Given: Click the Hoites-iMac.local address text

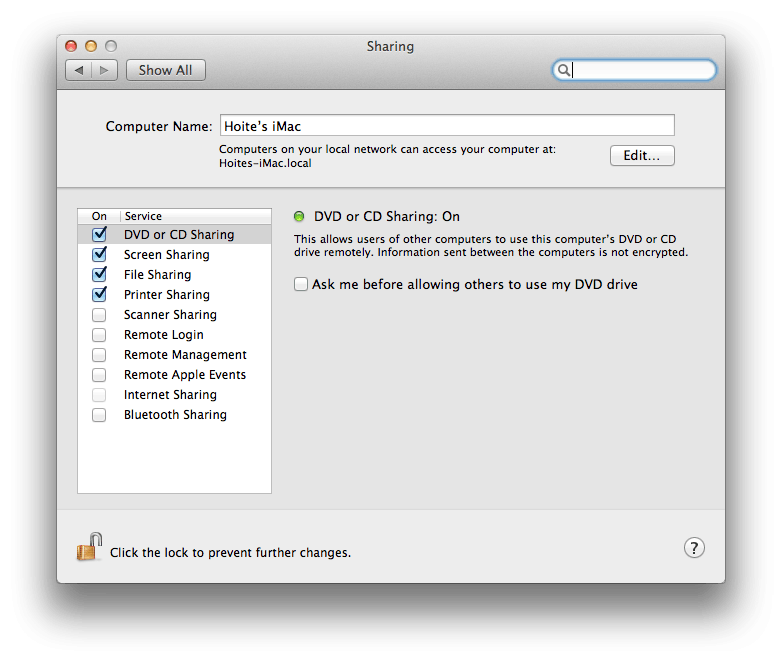Looking at the screenshot, I should tap(265, 163).
